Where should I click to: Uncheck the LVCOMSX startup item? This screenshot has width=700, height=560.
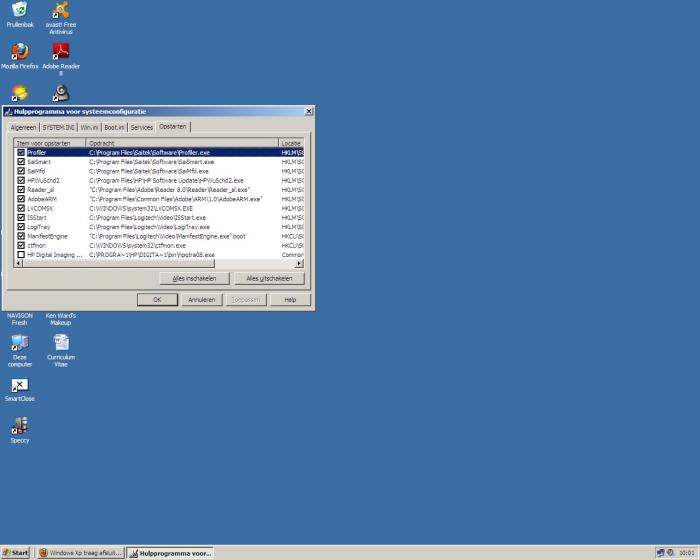21,208
